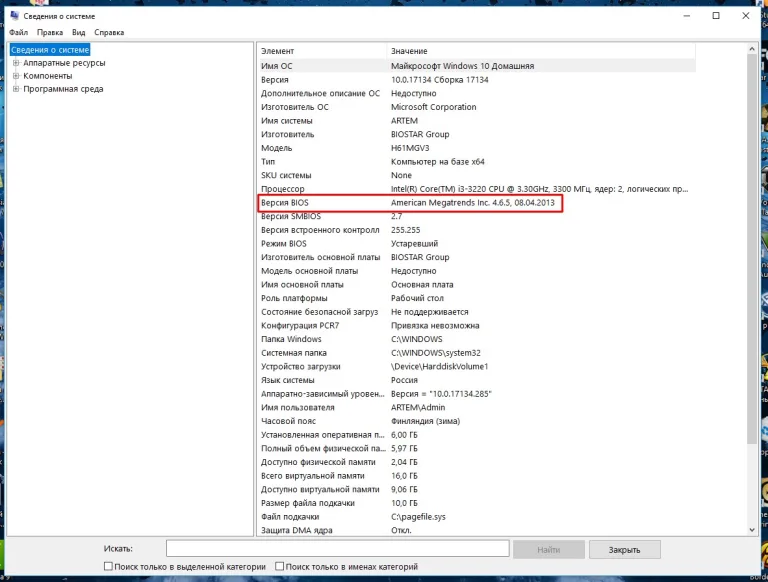Select the 255.255 controller version value

coord(406,230)
